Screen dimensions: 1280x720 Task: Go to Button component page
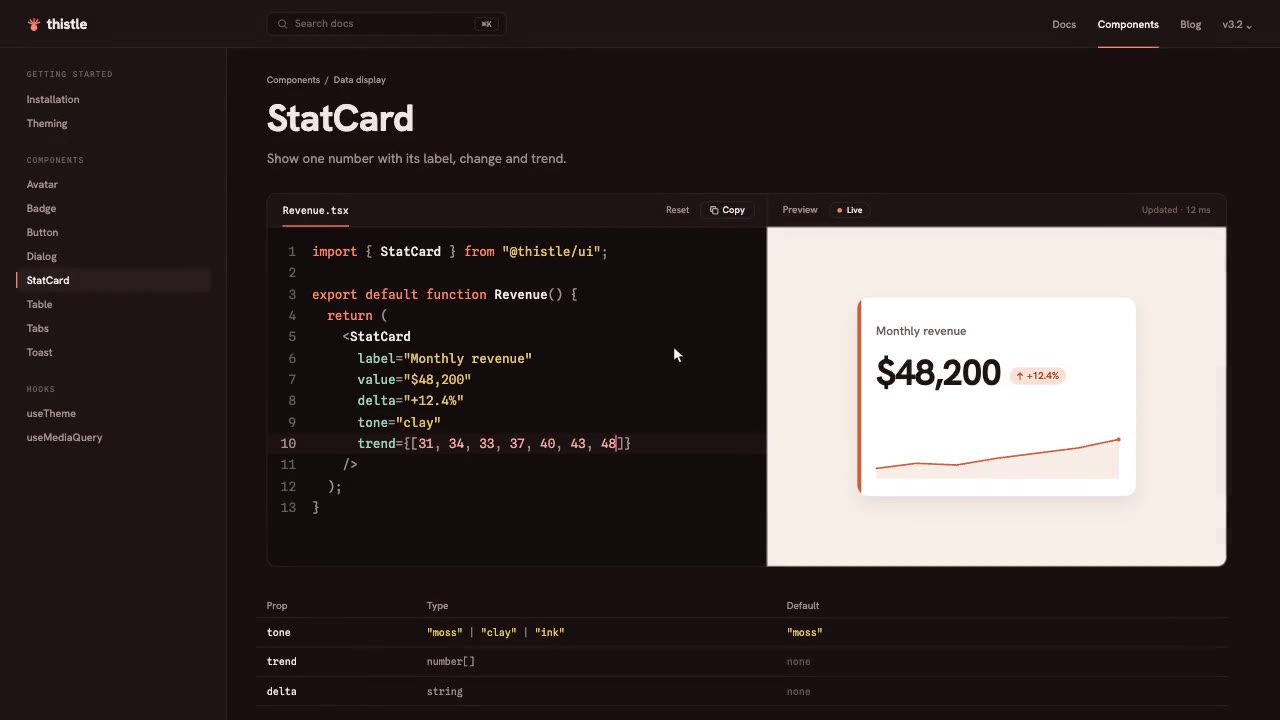coord(42,233)
